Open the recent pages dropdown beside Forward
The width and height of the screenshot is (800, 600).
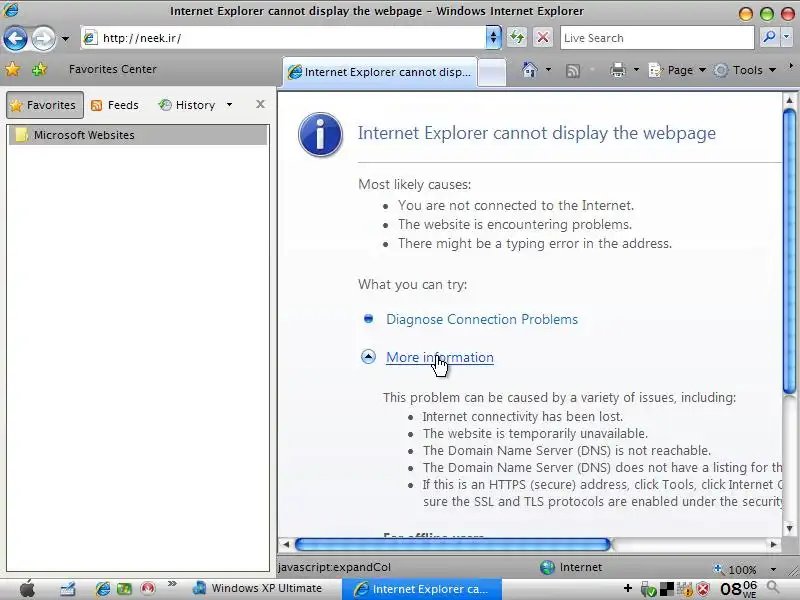pos(65,38)
